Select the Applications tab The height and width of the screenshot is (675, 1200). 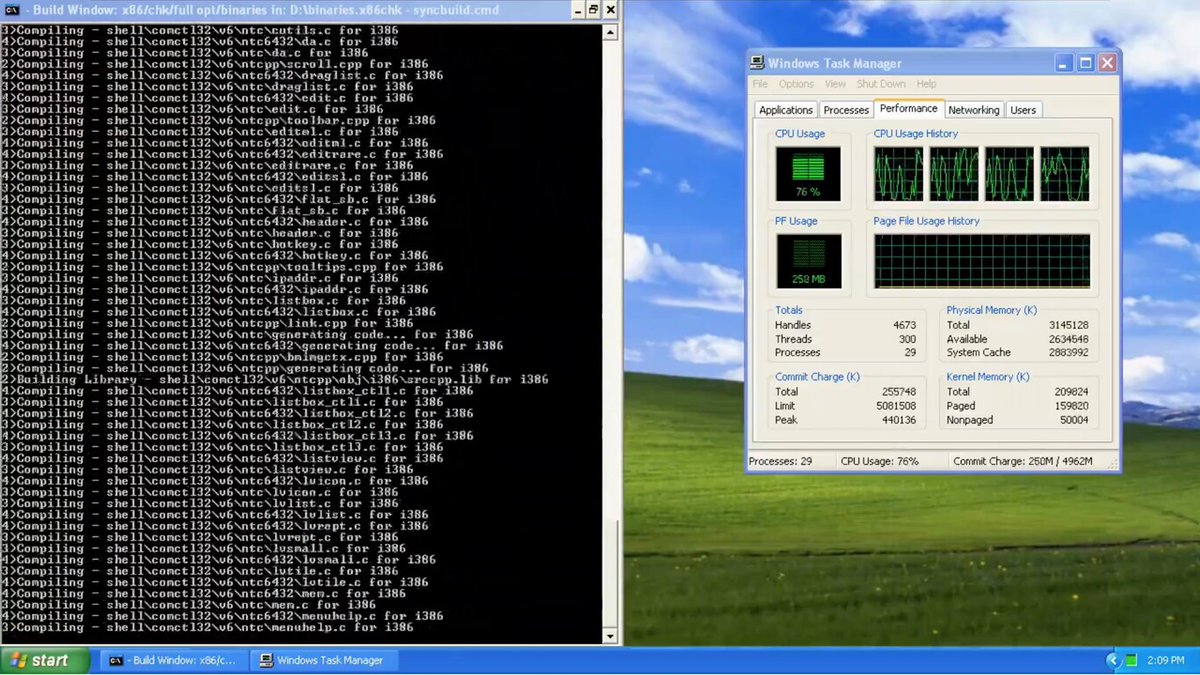pos(785,110)
